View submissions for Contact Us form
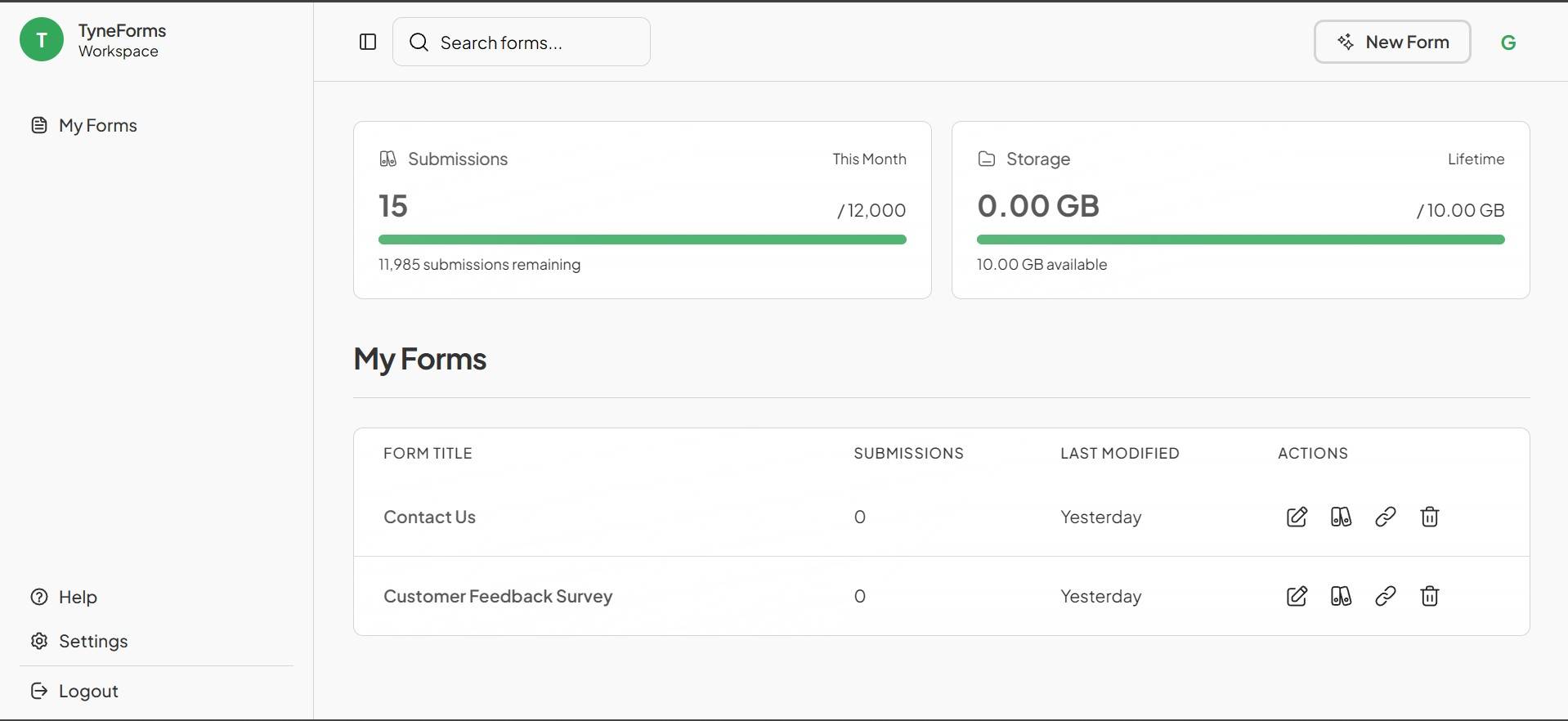The height and width of the screenshot is (721, 1568). coord(1341,517)
